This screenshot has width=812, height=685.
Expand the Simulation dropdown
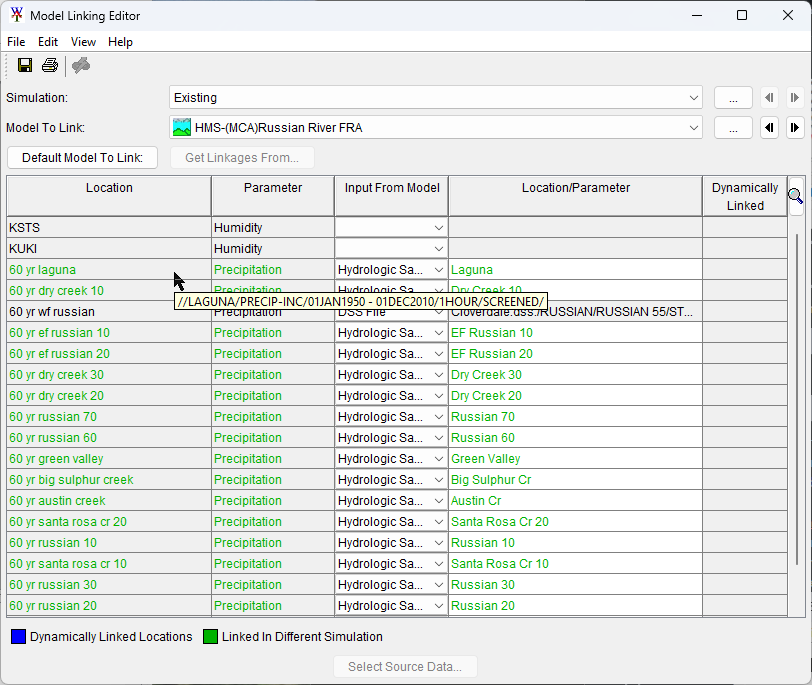pyautogui.click(x=694, y=98)
